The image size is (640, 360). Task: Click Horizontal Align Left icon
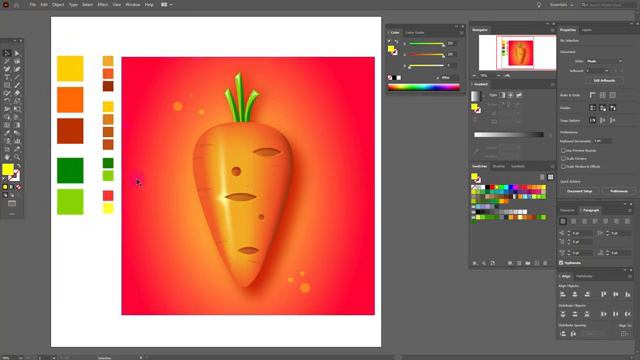pyautogui.click(x=563, y=294)
